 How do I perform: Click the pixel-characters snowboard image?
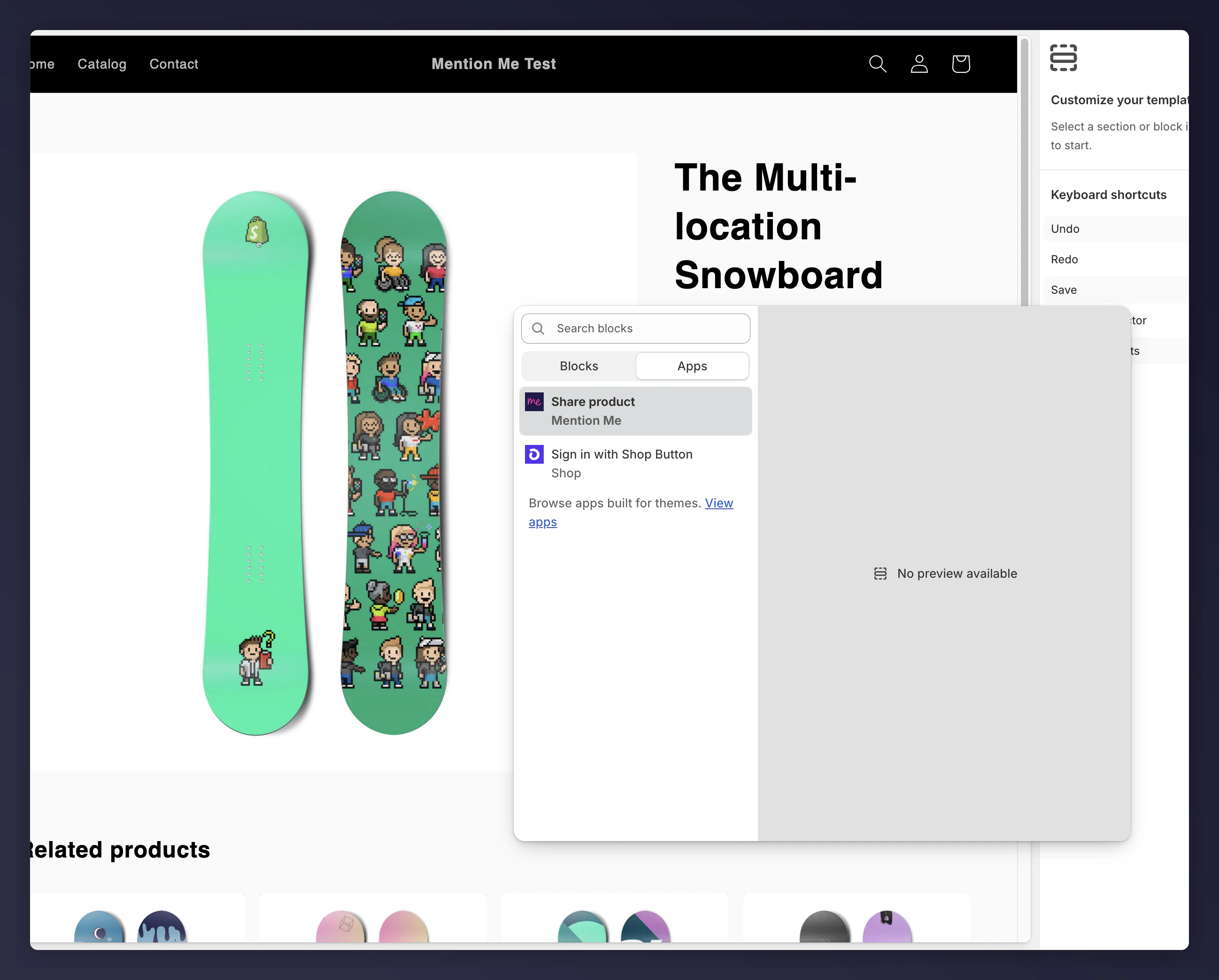pyautogui.click(x=394, y=463)
